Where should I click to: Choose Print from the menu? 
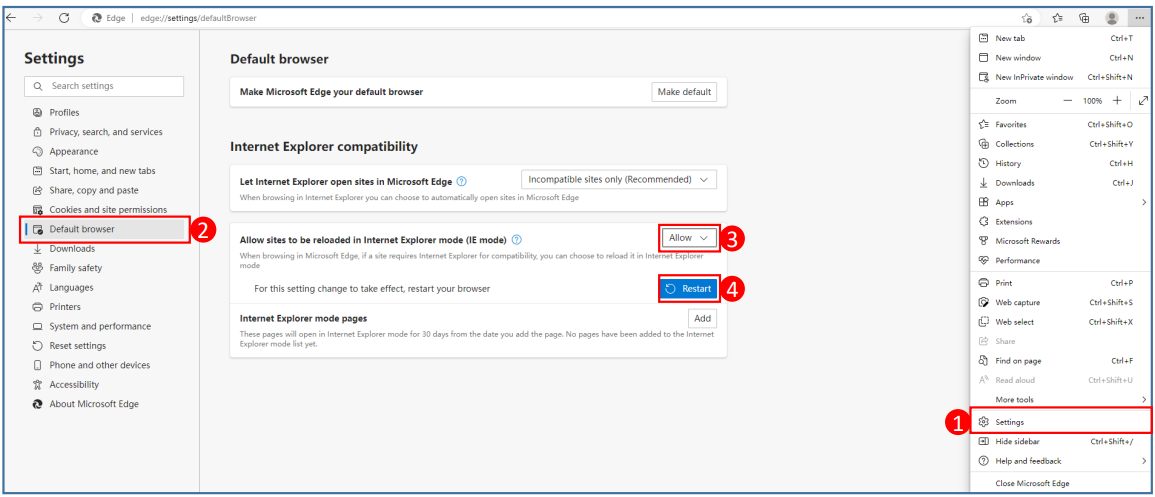tap(1059, 283)
